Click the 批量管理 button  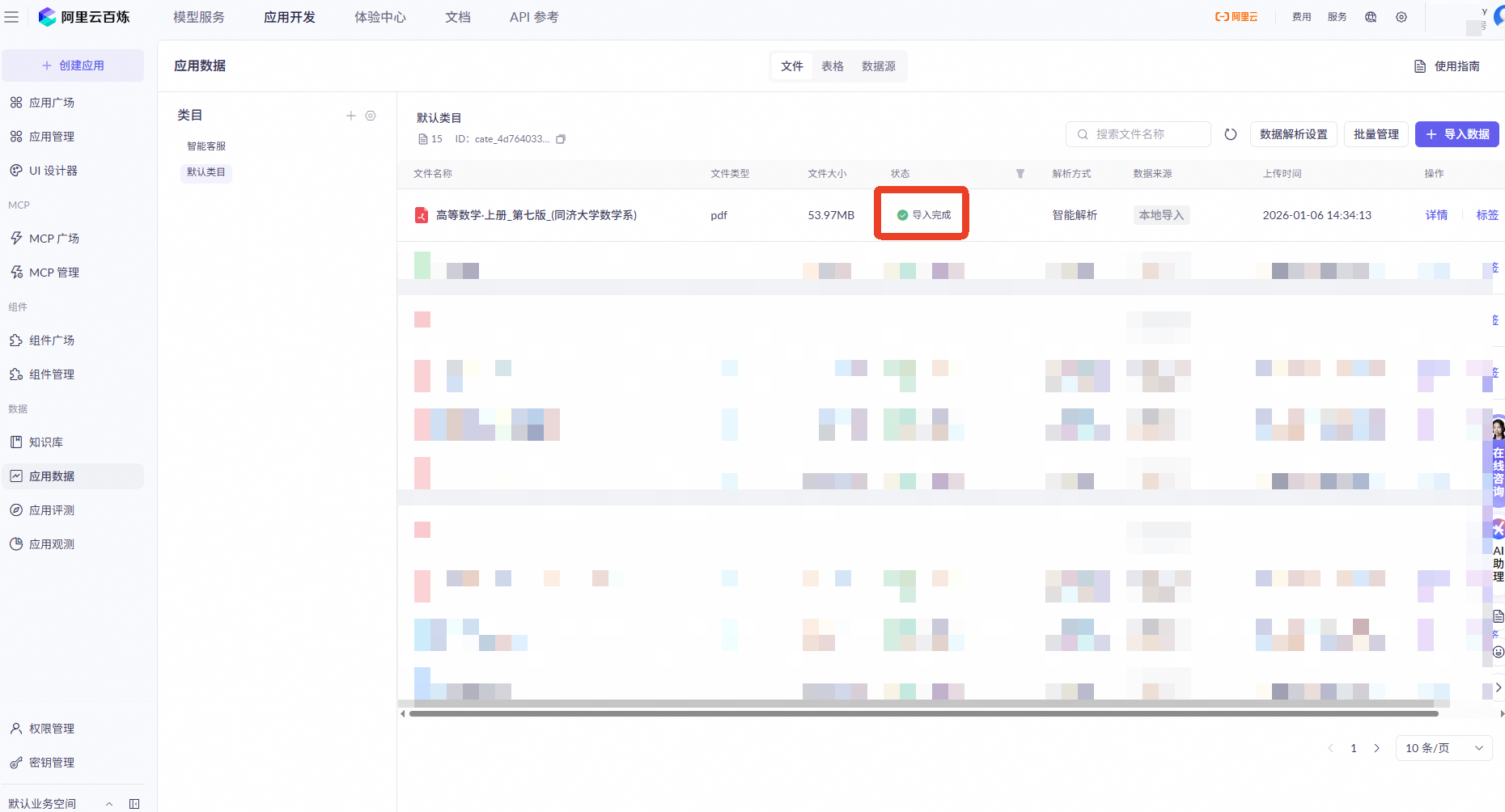click(1376, 134)
